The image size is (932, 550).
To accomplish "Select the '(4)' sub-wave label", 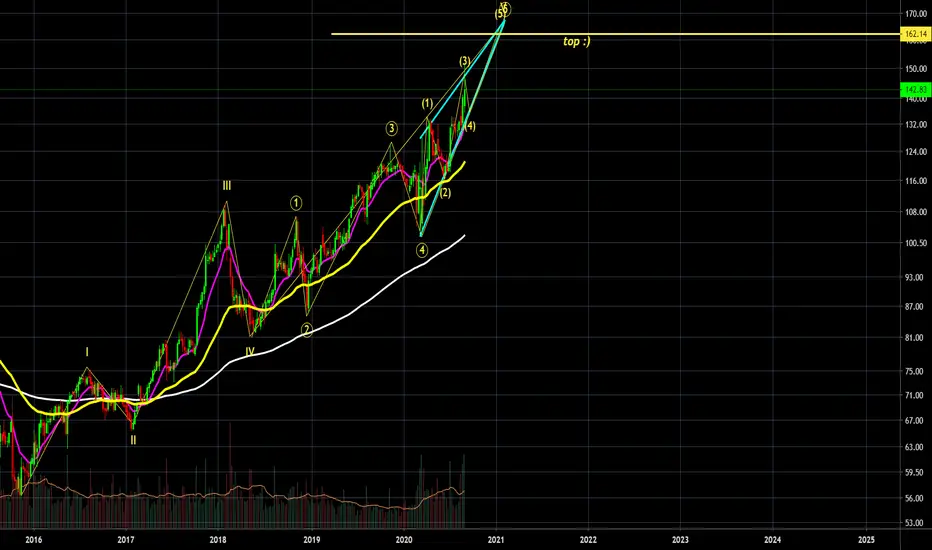I will 470,126.
